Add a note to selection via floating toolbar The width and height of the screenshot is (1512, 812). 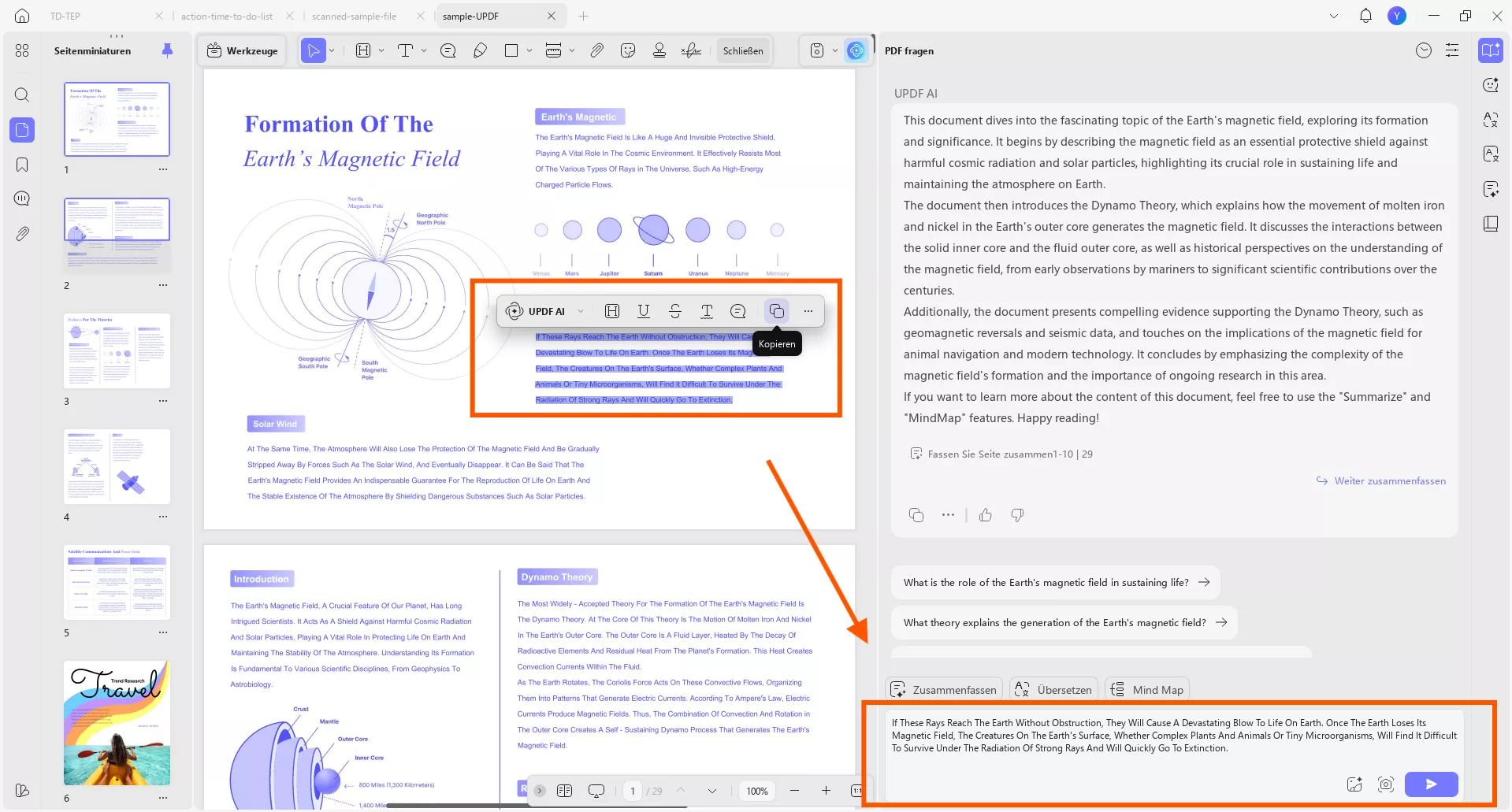tap(738, 311)
